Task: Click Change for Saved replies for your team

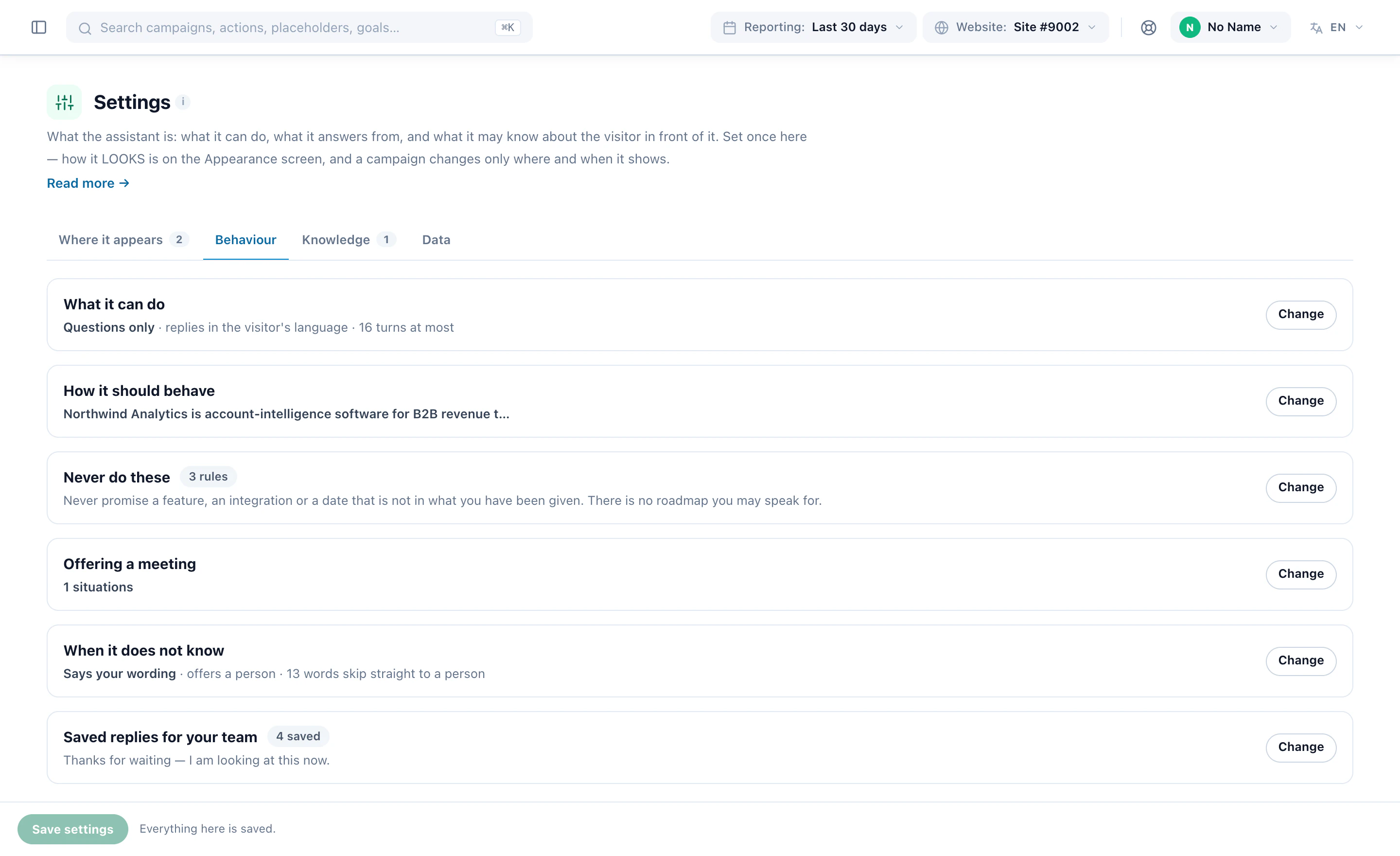Action: [1300, 748]
